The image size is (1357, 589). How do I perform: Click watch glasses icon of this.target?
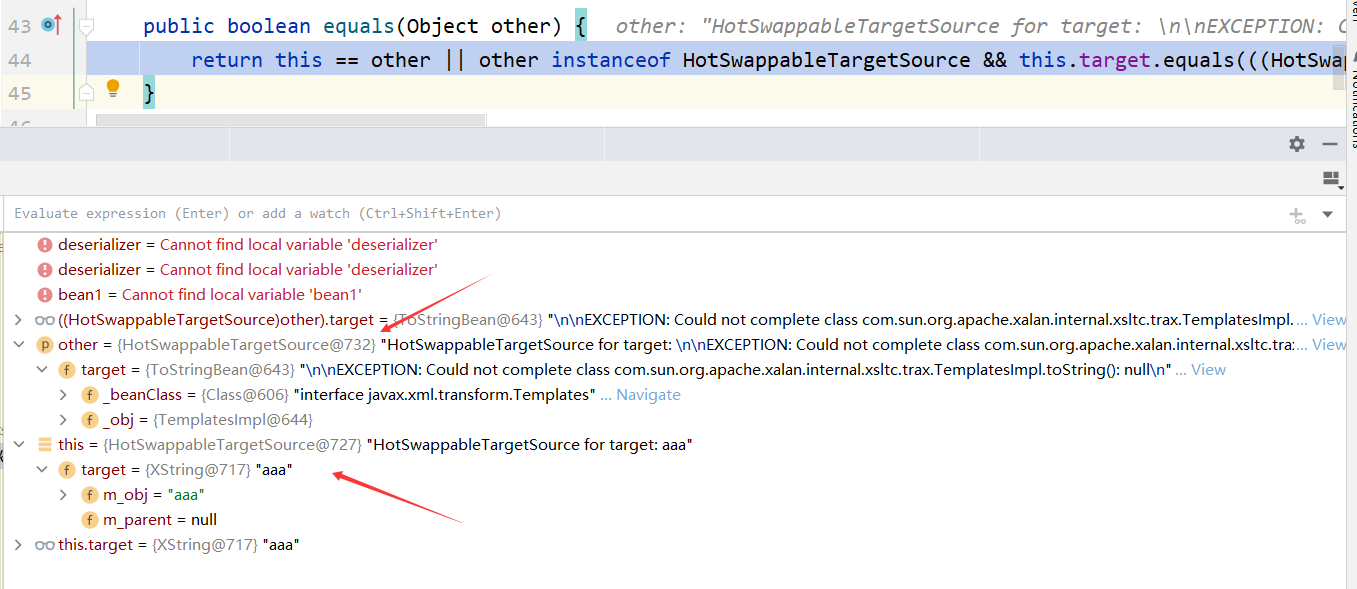click(44, 545)
